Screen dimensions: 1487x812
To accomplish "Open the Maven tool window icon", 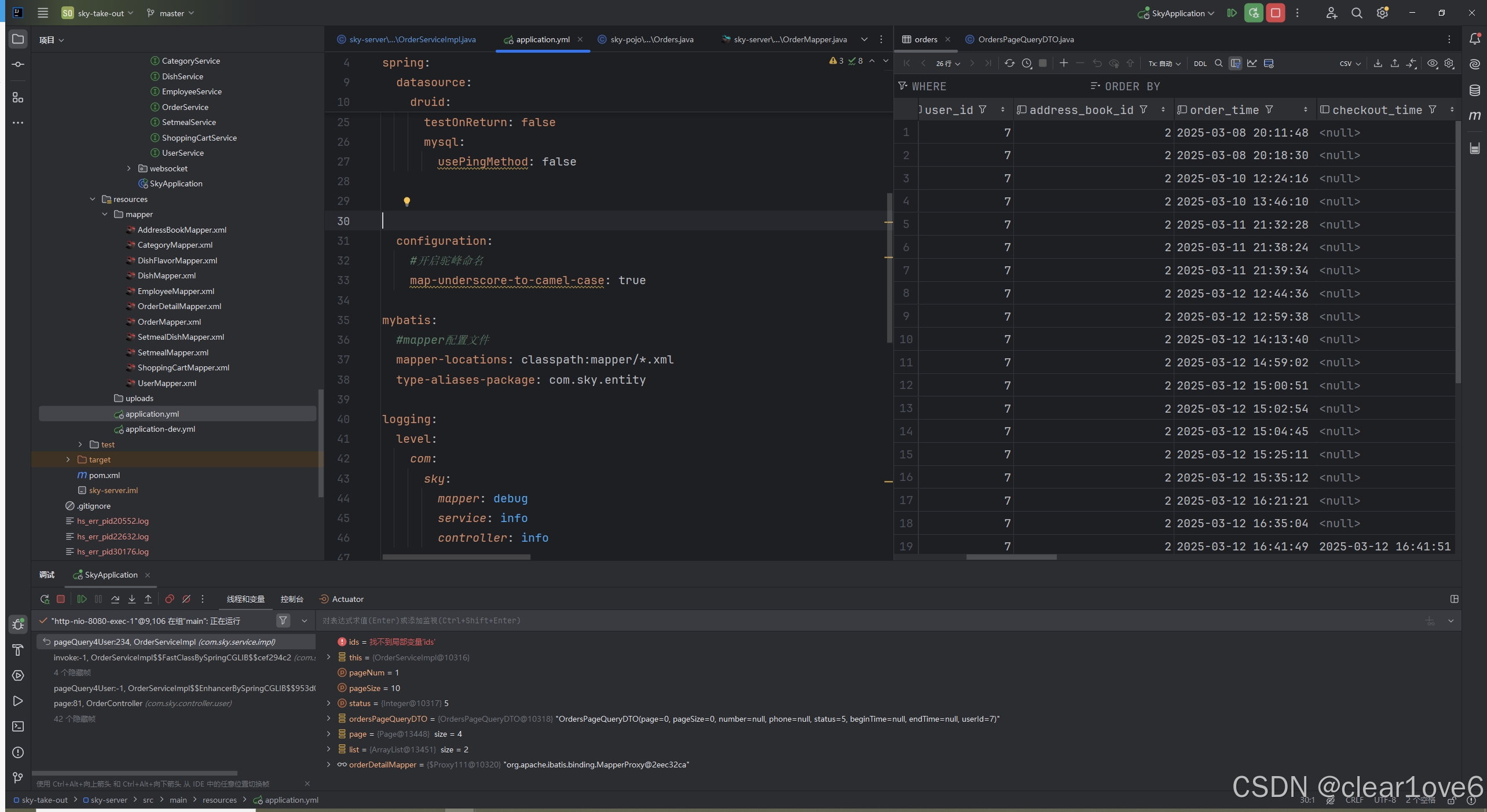I will (x=1475, y=116).
